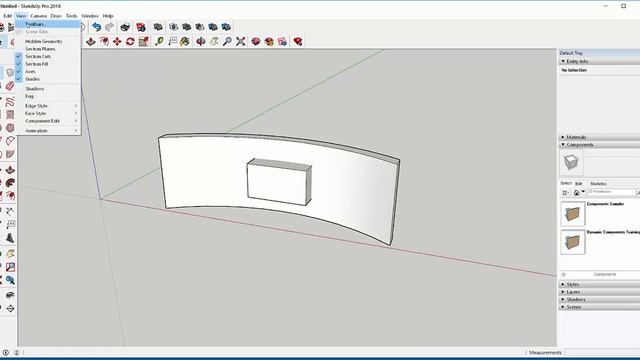Click the Undo arrow icon
The image size is (640, 360).
point(96,27)
